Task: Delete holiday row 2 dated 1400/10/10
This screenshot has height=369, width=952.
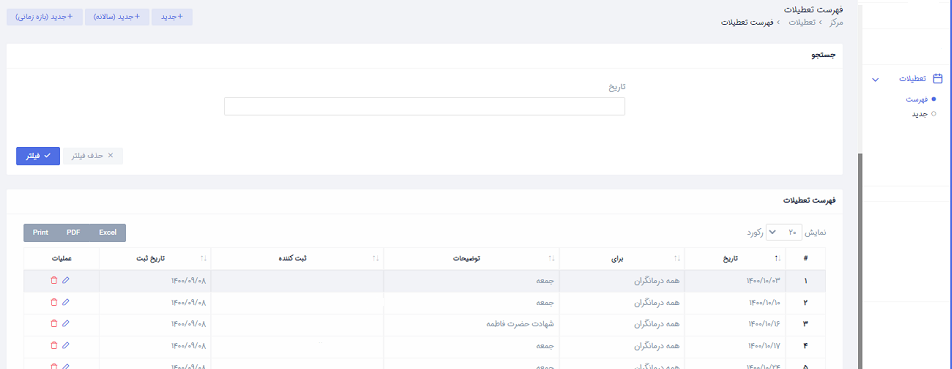Action: (x=53, y=302)
